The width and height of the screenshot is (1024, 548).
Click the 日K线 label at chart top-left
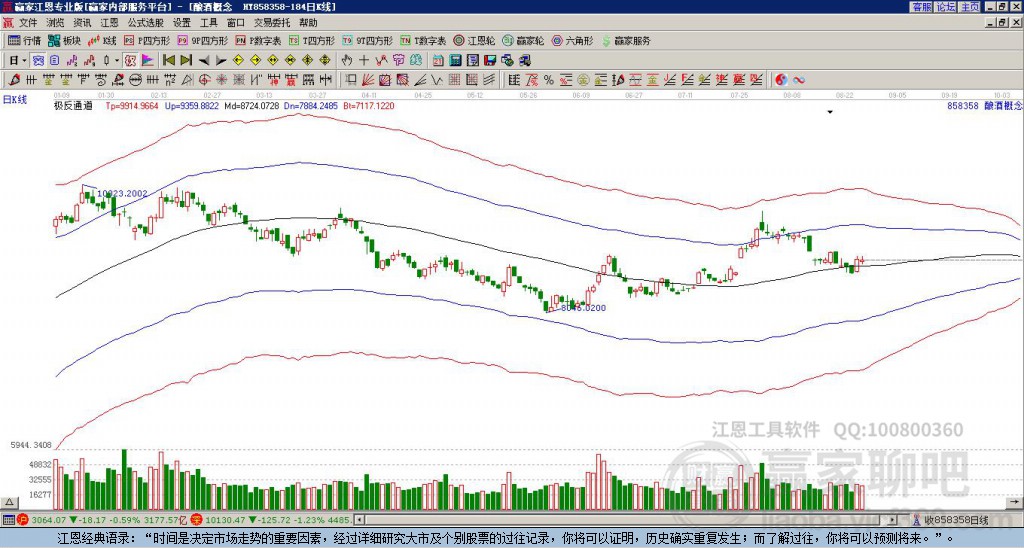(14, 99)
